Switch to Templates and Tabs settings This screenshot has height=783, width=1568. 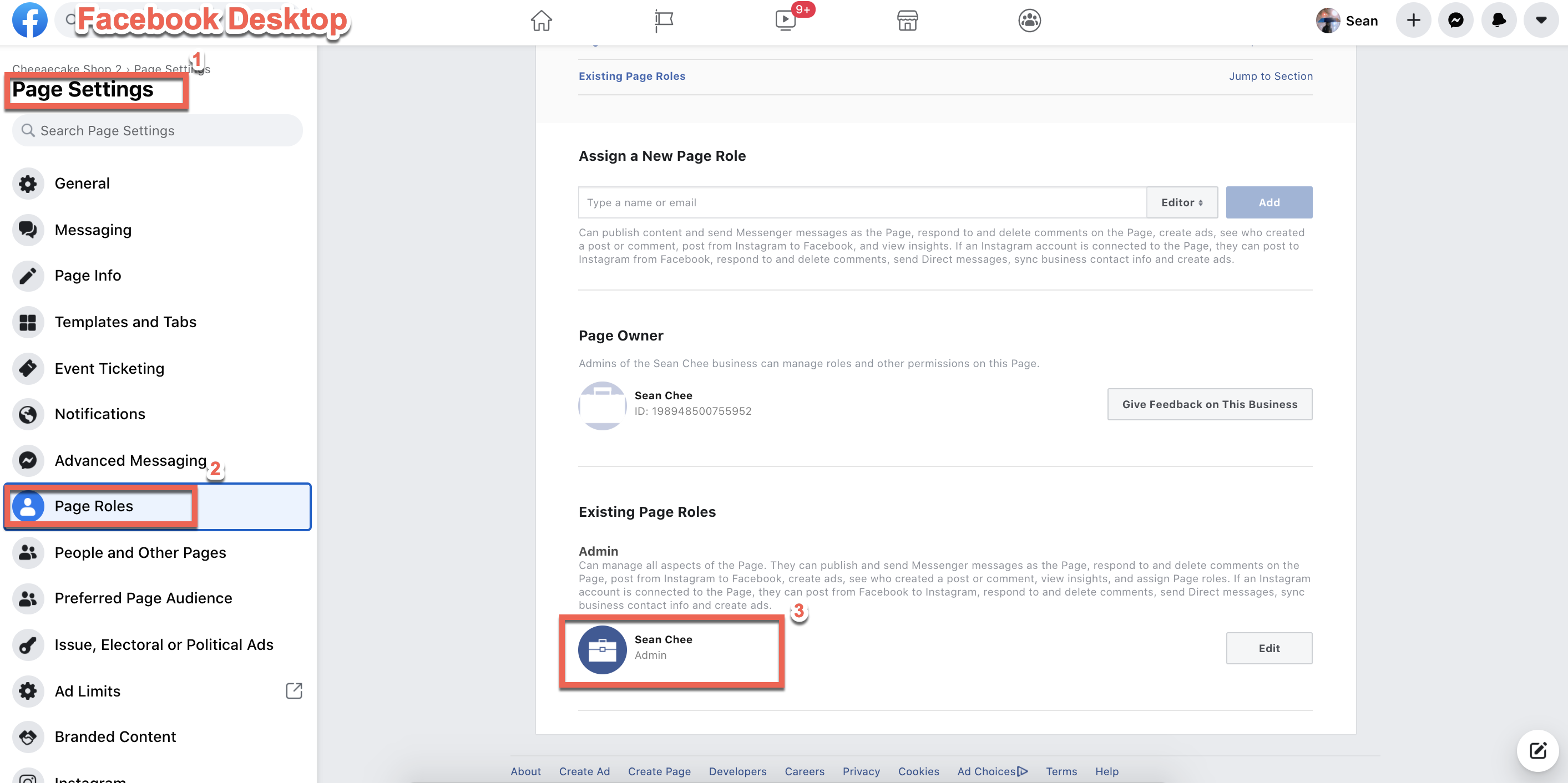pyautogui.click(x=125, y=322)
